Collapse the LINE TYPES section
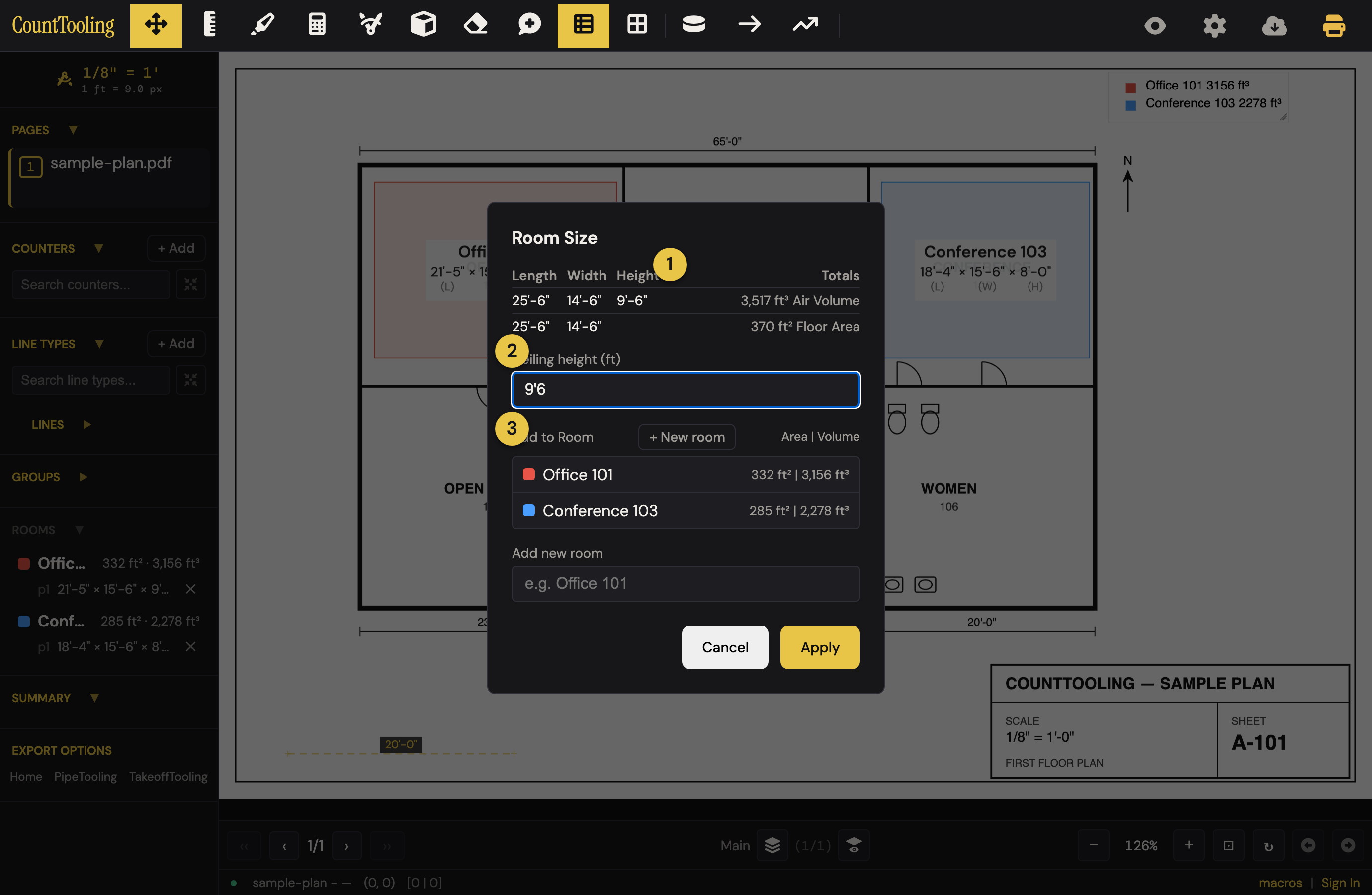This screenshot has width=1372, height=895. tap(99, 344)
